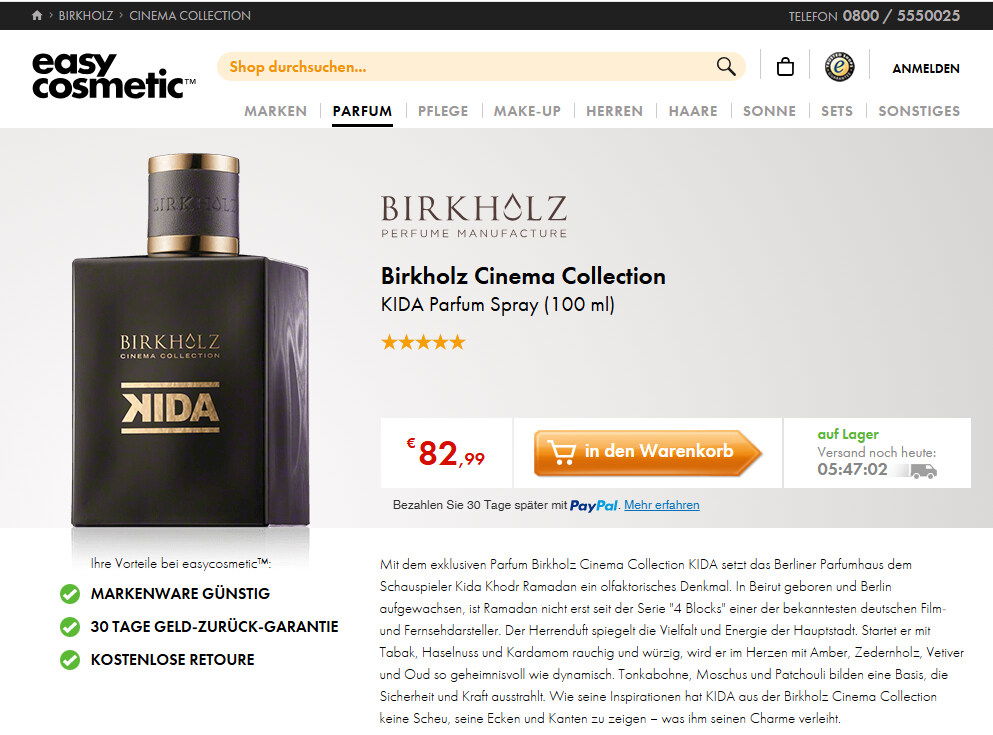Image resolution: width=993 pixels, height=735 pixels.
Task: Open the SONSTIGES menu
Action: click(x=919, y=111)
